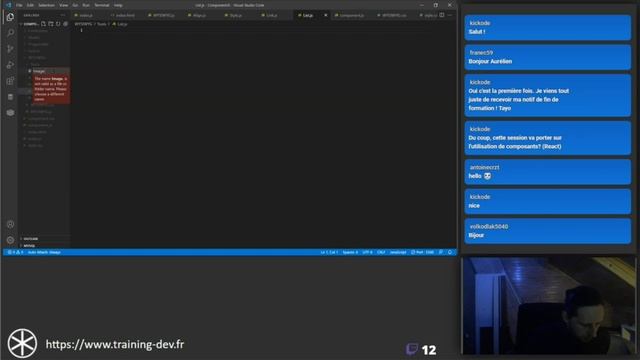Open the Terminal menu

[102, 5]
